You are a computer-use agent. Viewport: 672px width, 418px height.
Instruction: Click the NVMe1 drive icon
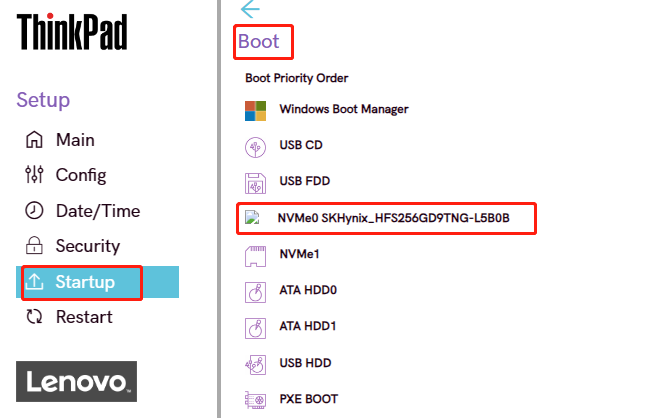256,255
